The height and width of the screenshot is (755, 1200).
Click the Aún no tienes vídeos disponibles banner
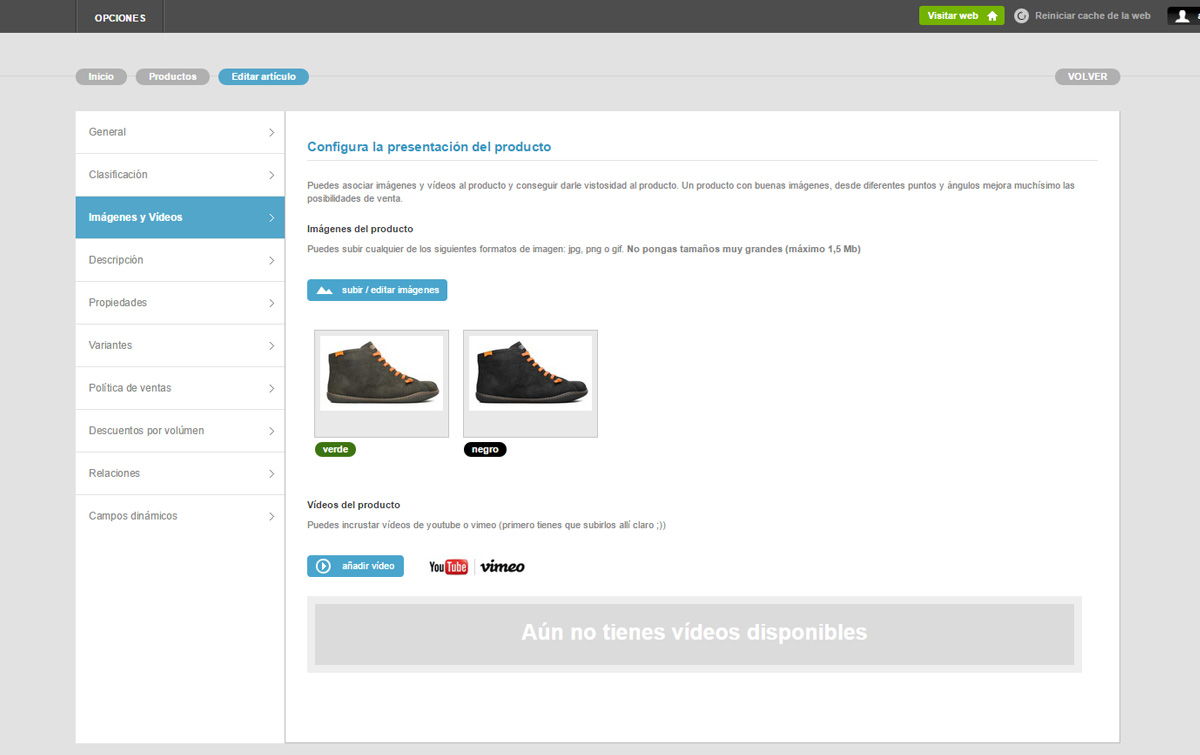694,634
